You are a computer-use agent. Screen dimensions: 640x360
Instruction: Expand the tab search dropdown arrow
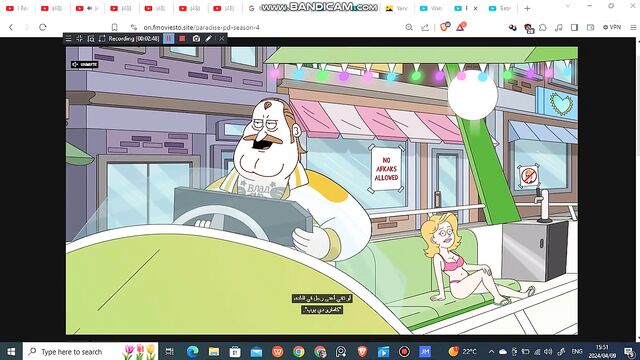click(568, 6)
